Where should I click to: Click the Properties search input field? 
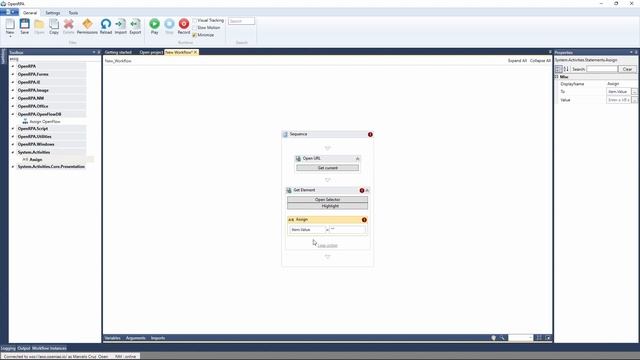[x=602, y=69]
